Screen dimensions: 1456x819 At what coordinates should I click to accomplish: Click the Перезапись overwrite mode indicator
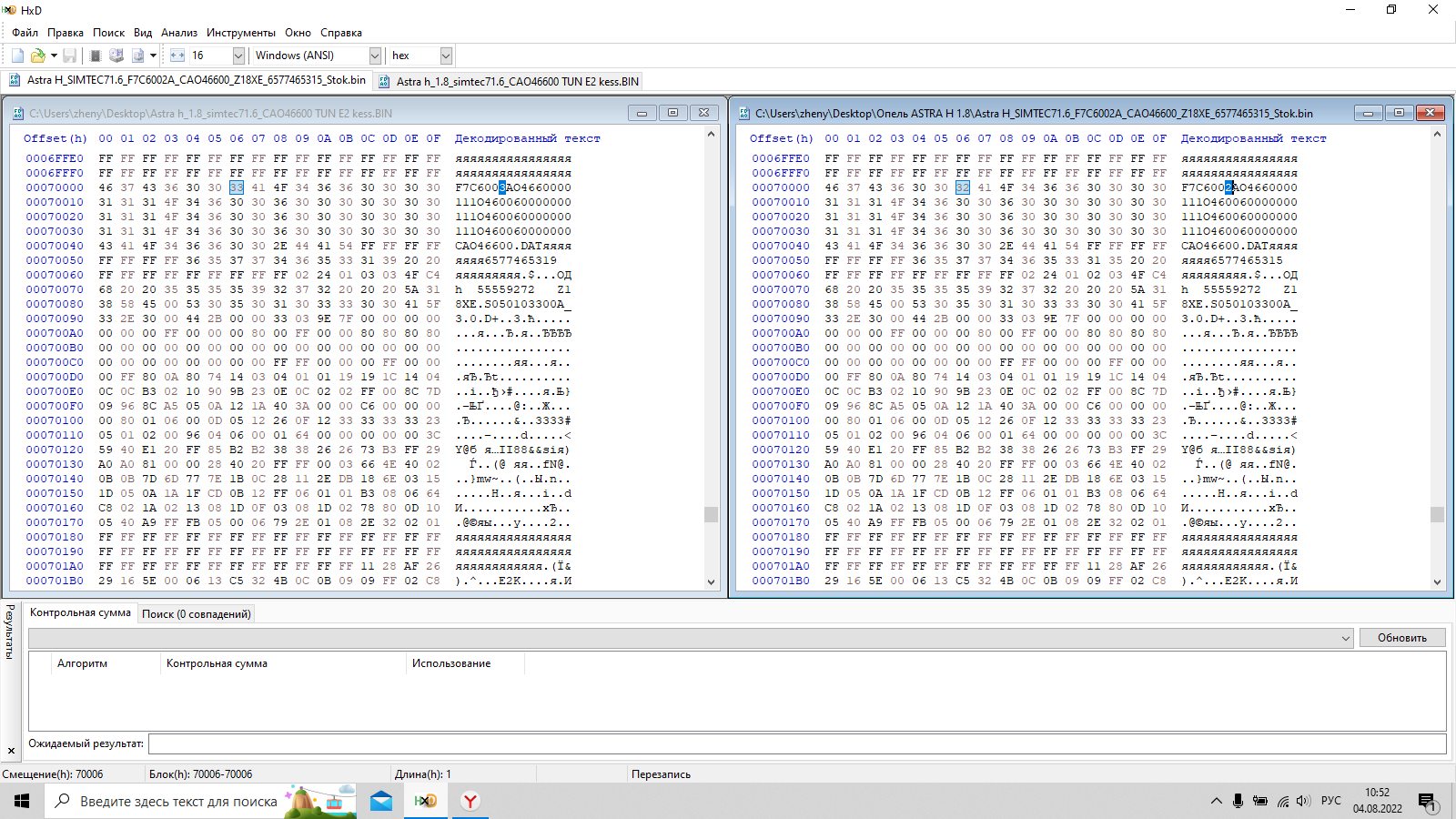click(661, 774)
